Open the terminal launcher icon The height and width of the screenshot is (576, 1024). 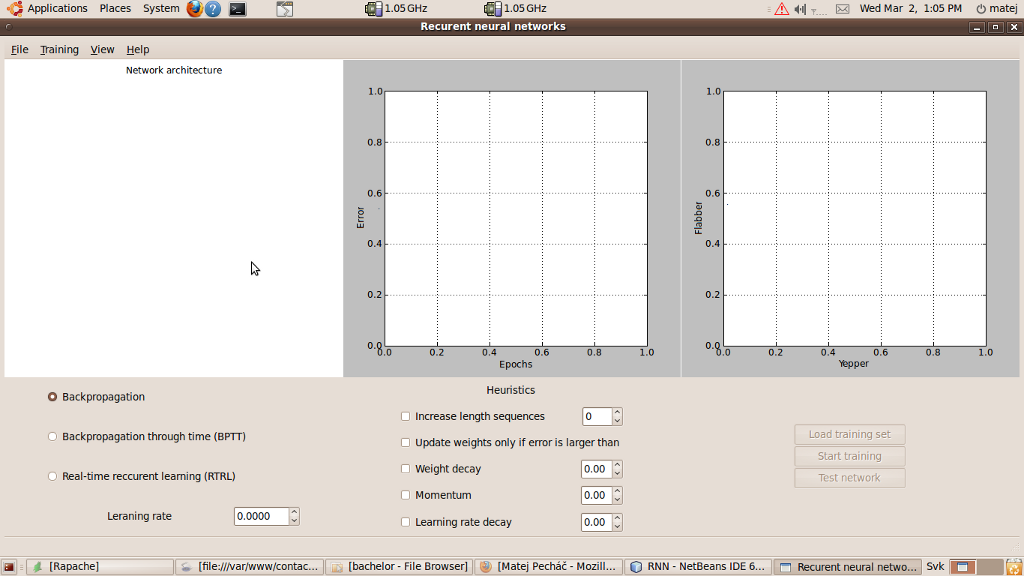click(x=237, y=9)
